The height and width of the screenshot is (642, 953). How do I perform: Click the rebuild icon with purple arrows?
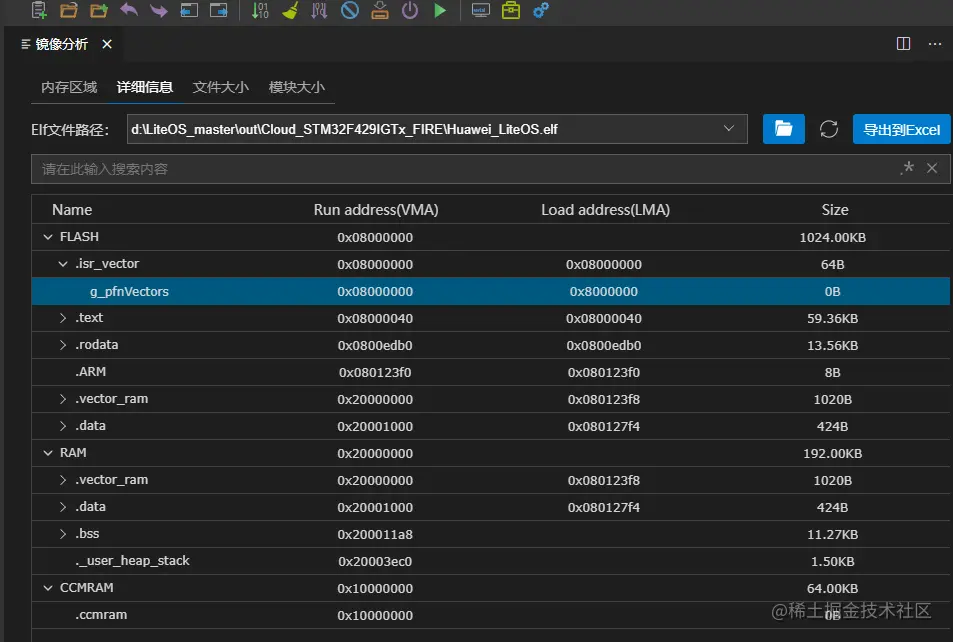coord(320,10)
